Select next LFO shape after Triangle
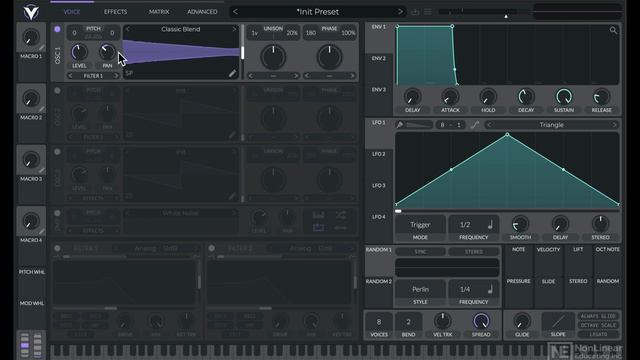640x360 pixels. pos(614,125)
